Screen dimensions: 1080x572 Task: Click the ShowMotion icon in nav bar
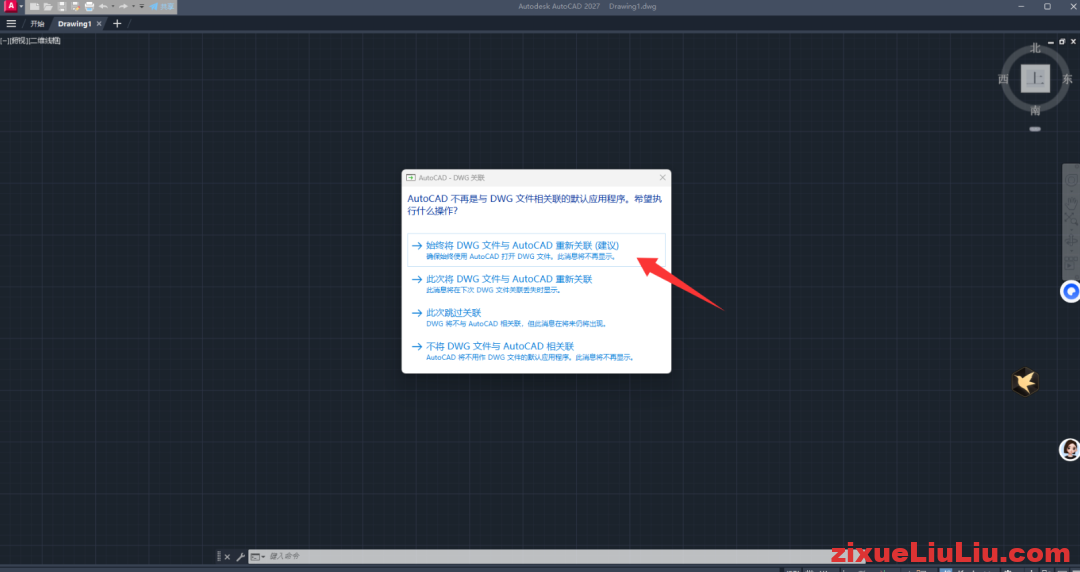point(1071,263)
